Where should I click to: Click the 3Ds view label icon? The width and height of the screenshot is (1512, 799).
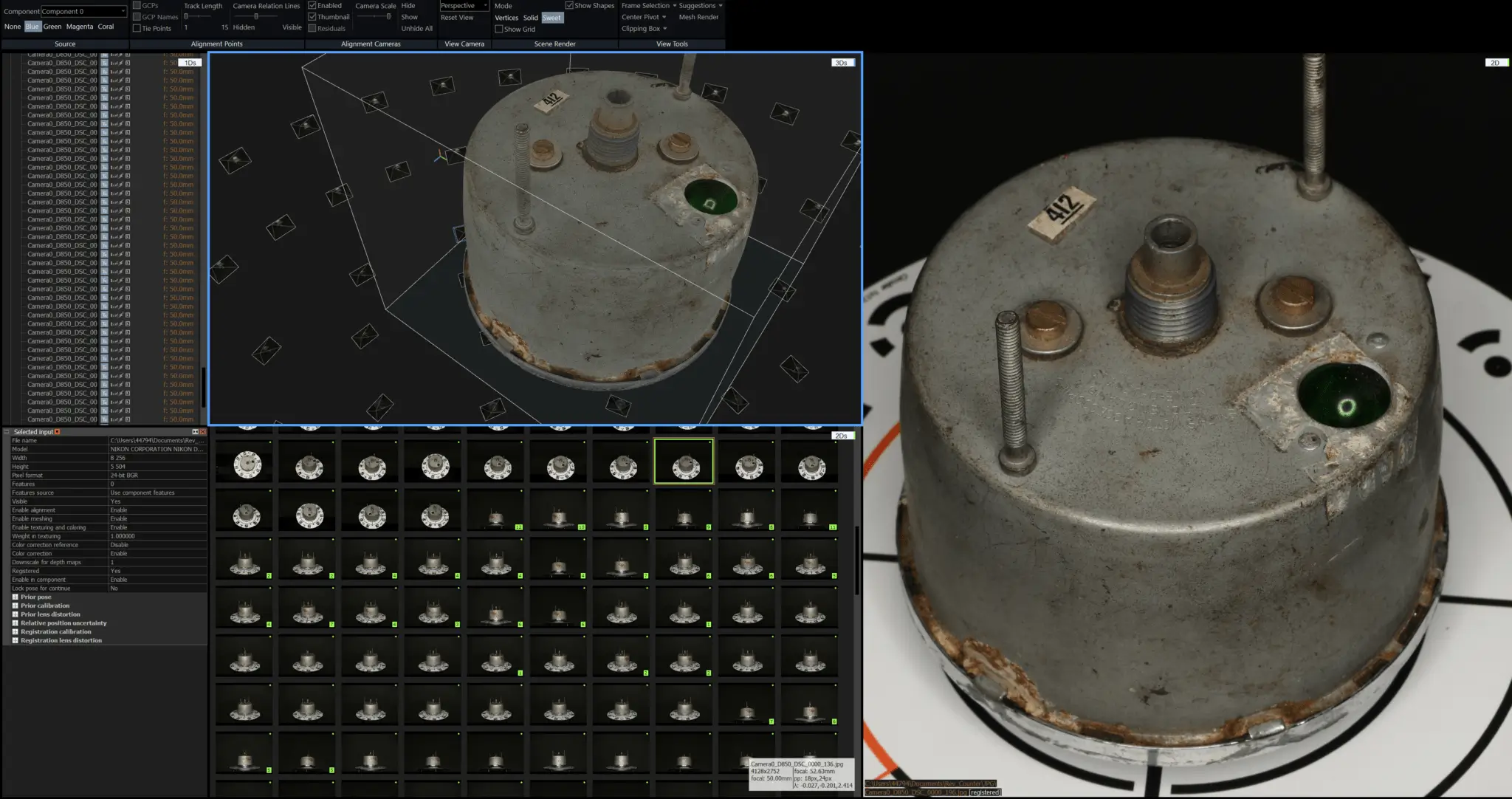(842, 63)
